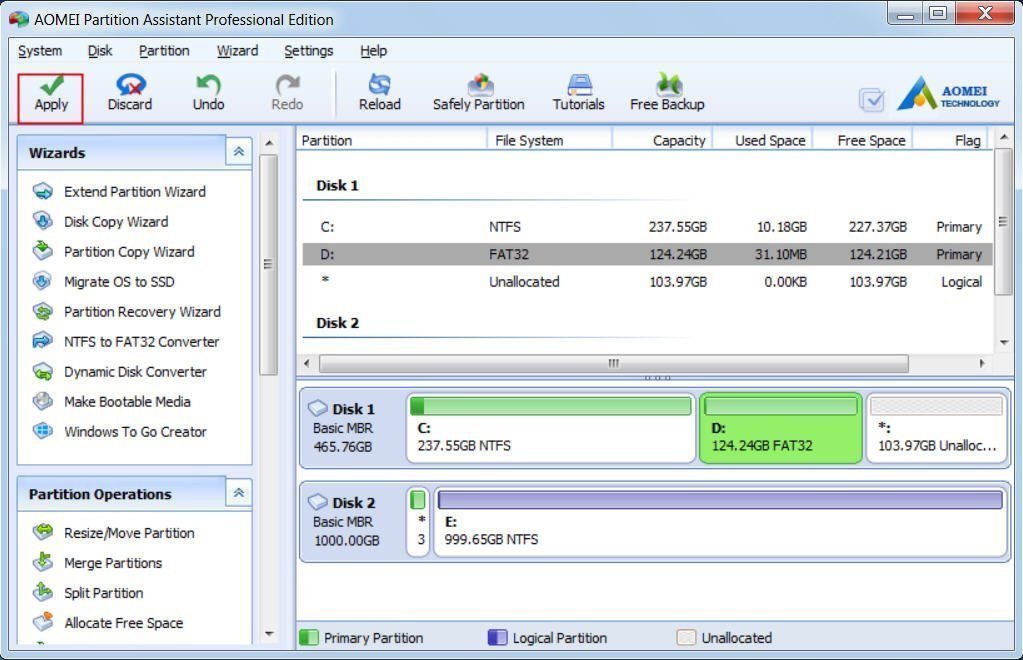Click the checkmark icon beside AOMEI logo
The width and height of the screenshot is (1023, 660).
tap(872, 100)
